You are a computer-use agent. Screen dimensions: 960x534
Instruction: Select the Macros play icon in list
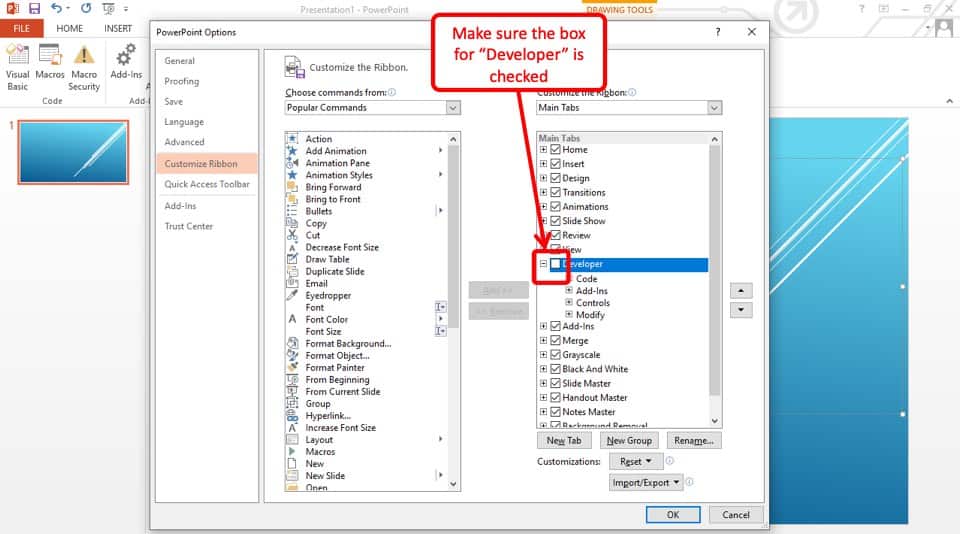coord(292,451)
